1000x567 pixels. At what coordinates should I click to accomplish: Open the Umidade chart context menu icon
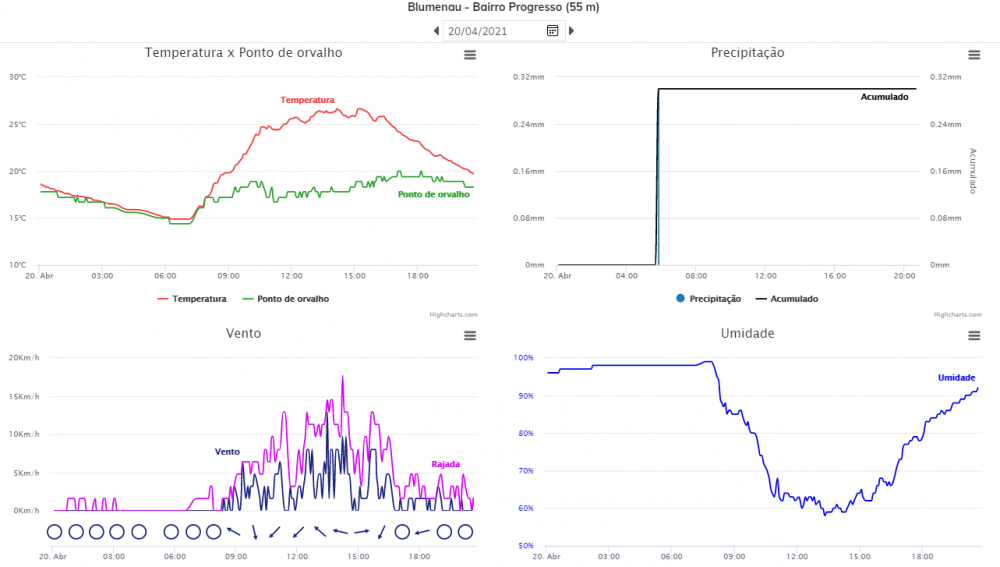point(974,336)
